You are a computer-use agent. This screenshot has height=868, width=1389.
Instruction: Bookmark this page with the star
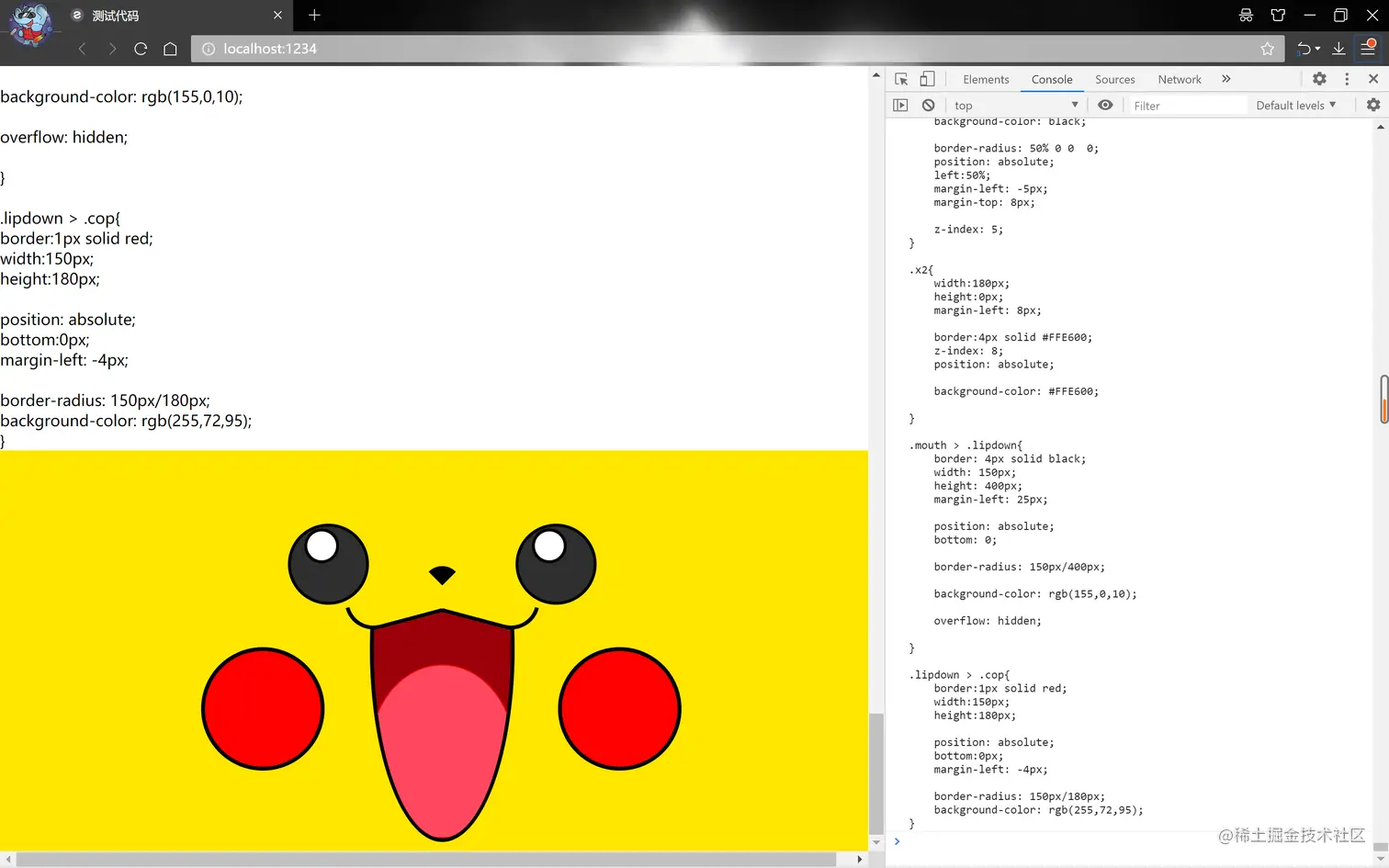point(1268,49)
